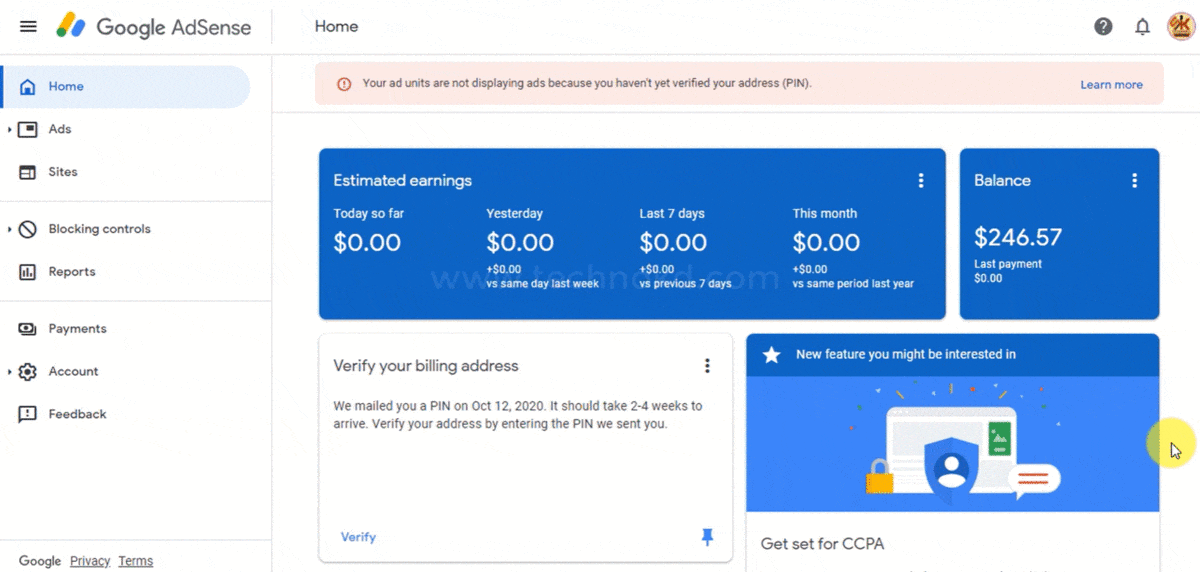Click Learn more in the PIN alert

click(1111, 85)
